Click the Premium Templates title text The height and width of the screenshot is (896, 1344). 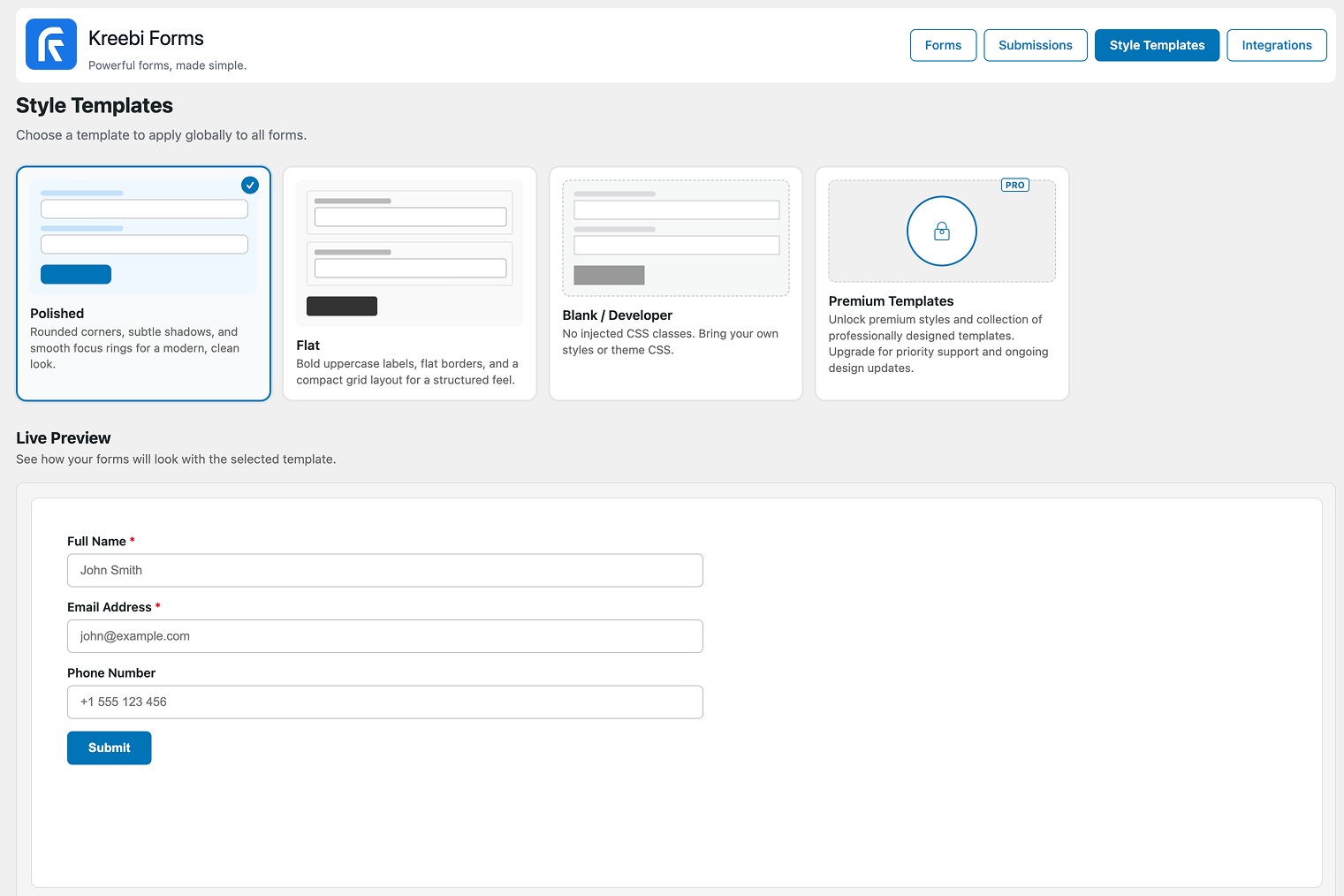[892, 301]
